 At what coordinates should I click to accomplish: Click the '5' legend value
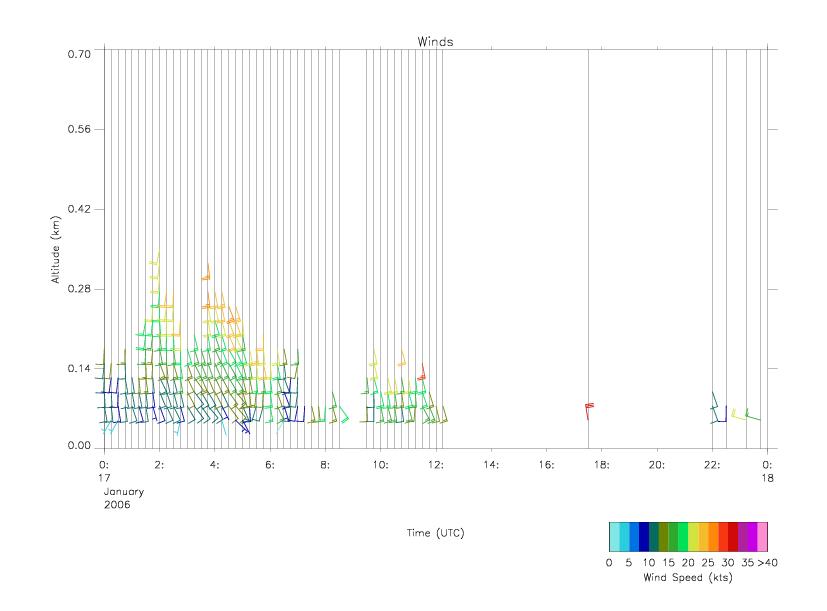click(629, 562)
